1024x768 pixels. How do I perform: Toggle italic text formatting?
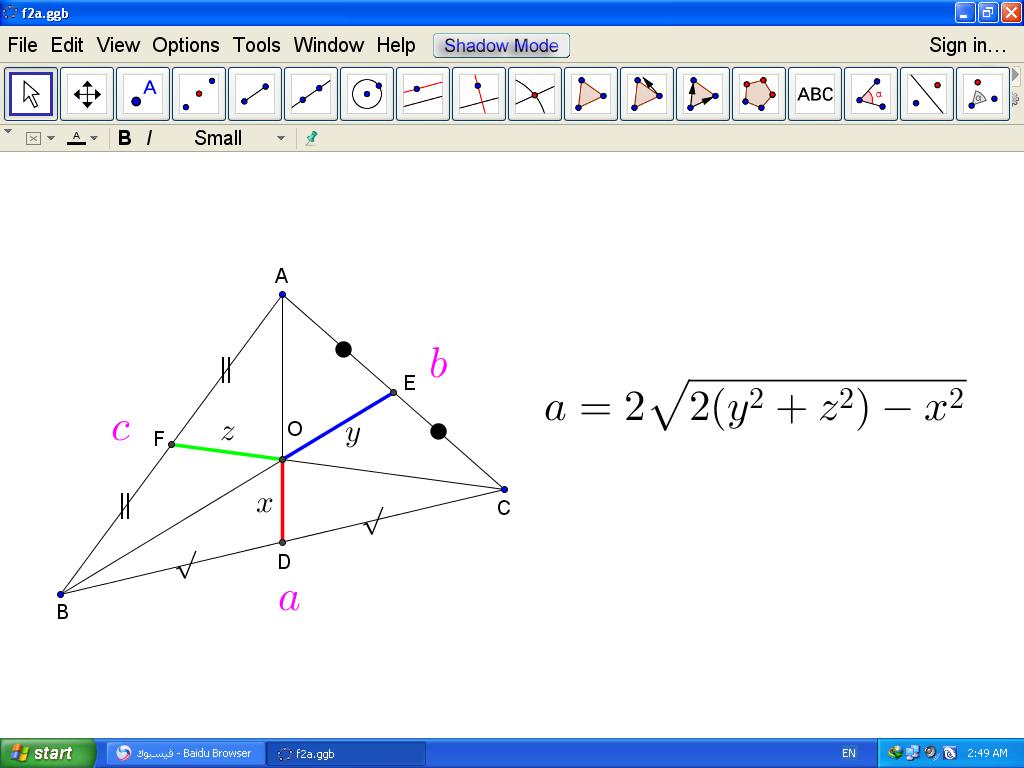click(149, 138)
